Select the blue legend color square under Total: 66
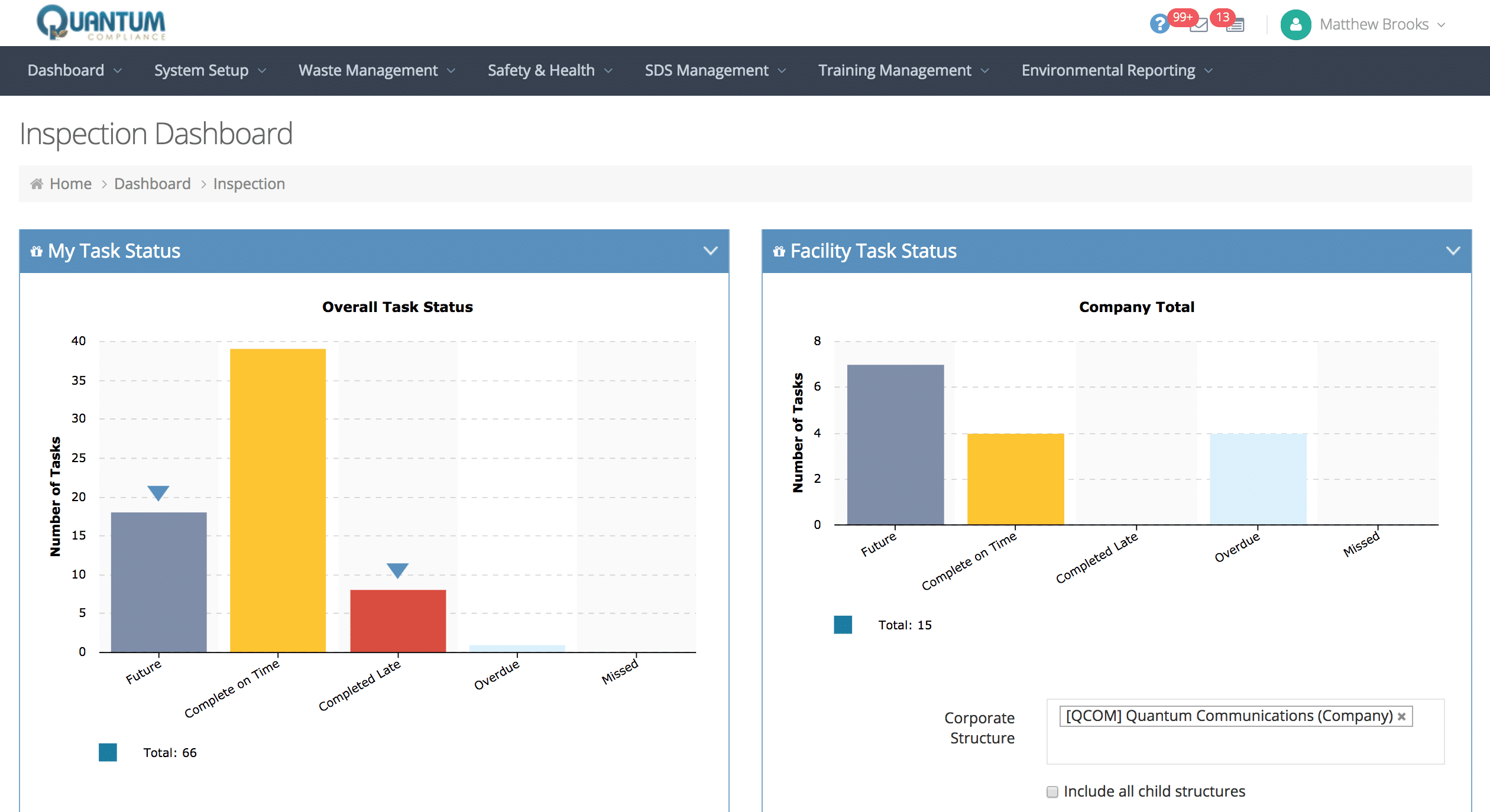Viewport: 1490px width, 812px height. pyautogui.click(x=108, y=752)
